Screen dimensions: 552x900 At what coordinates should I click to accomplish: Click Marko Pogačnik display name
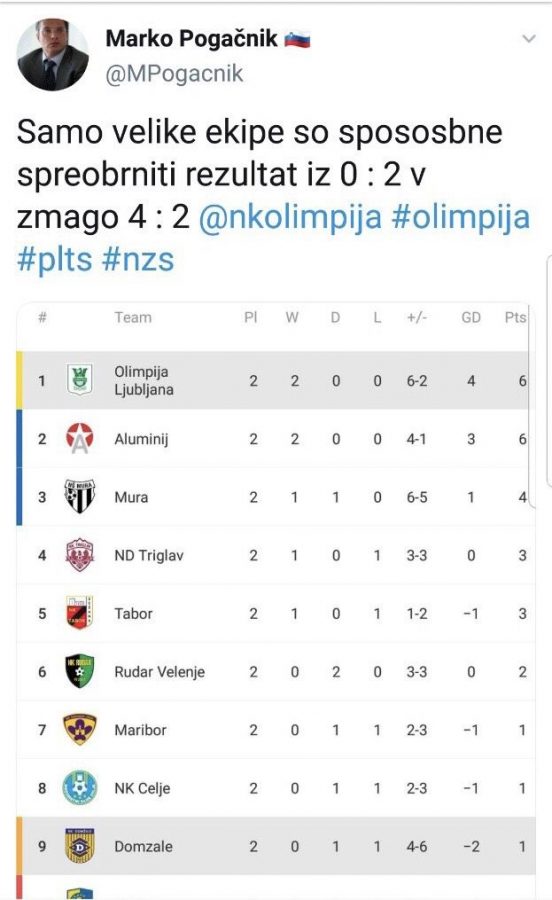coord(192,39)
